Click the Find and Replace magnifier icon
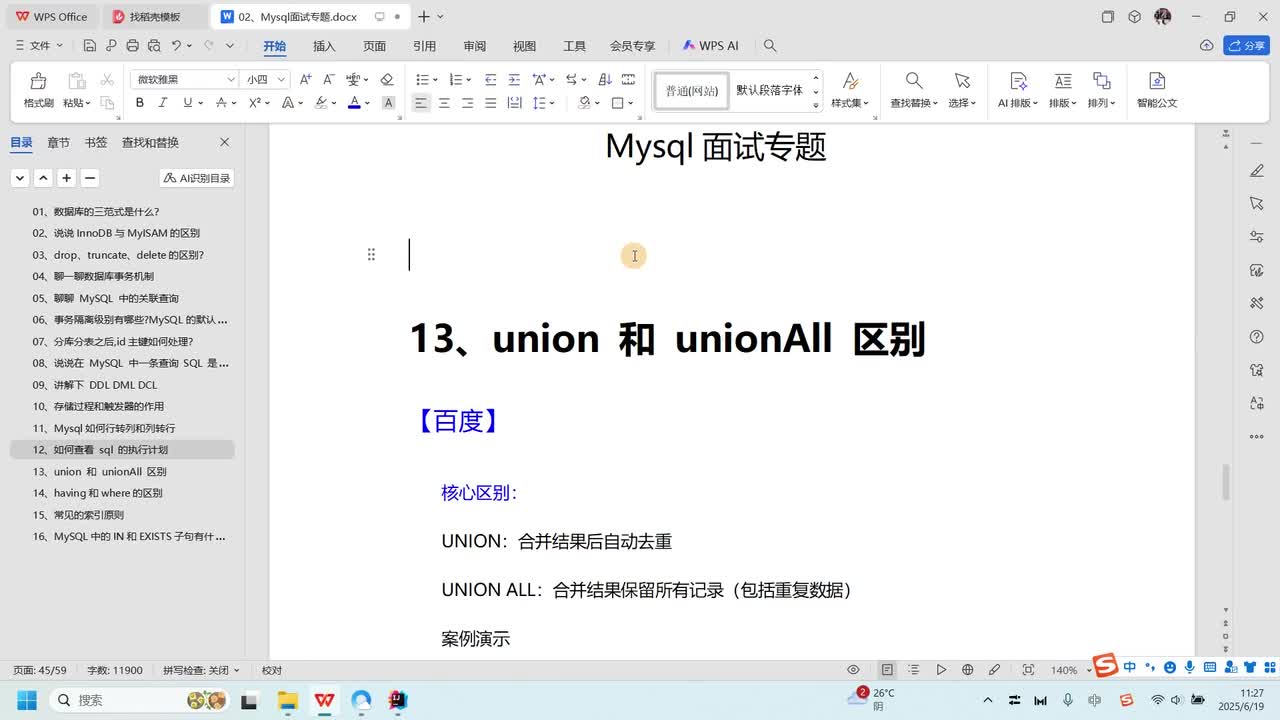 click(x=913, y=81)
